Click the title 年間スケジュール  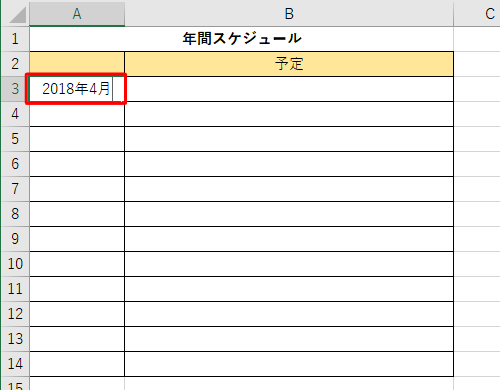242,39
